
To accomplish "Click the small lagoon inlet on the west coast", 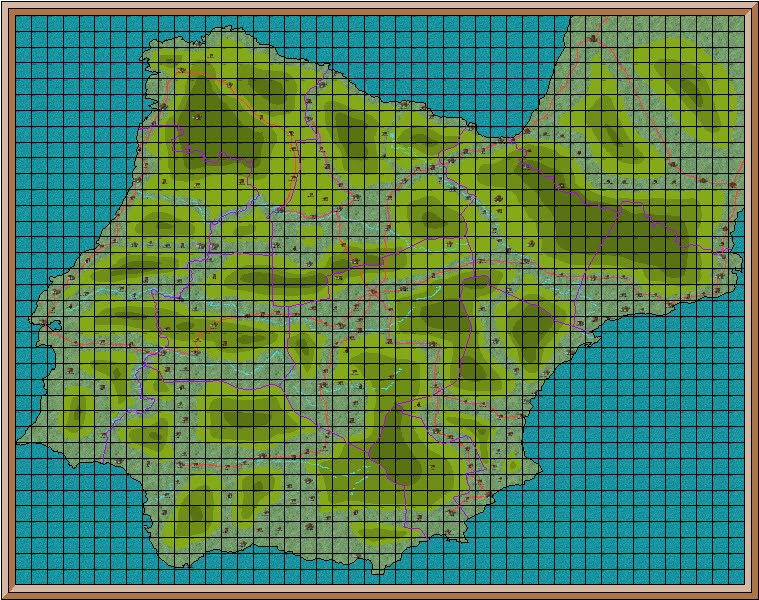I will coord(54,325).
